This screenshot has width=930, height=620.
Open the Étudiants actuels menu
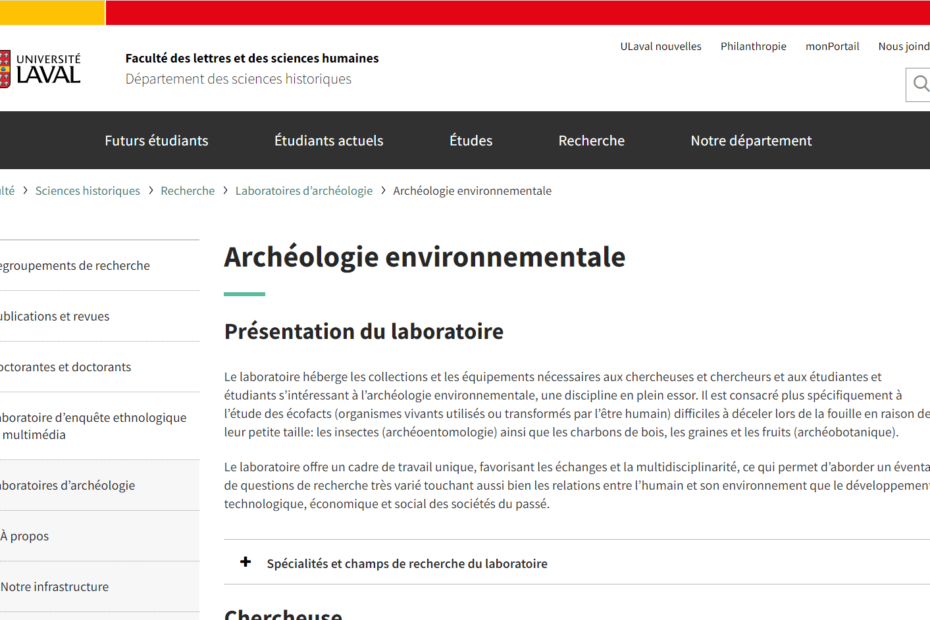(328, 140)
